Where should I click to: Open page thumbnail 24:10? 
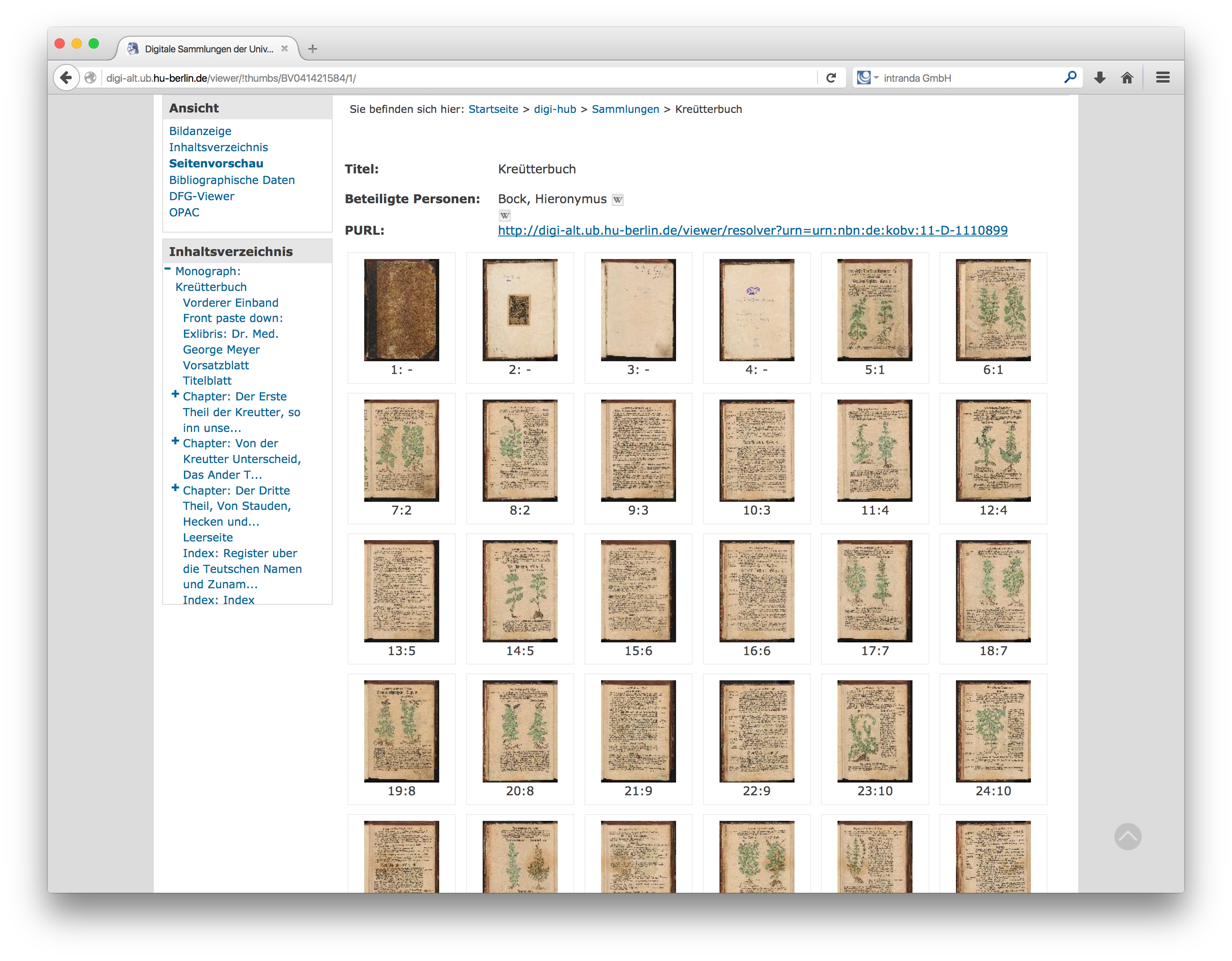[993, 731]
